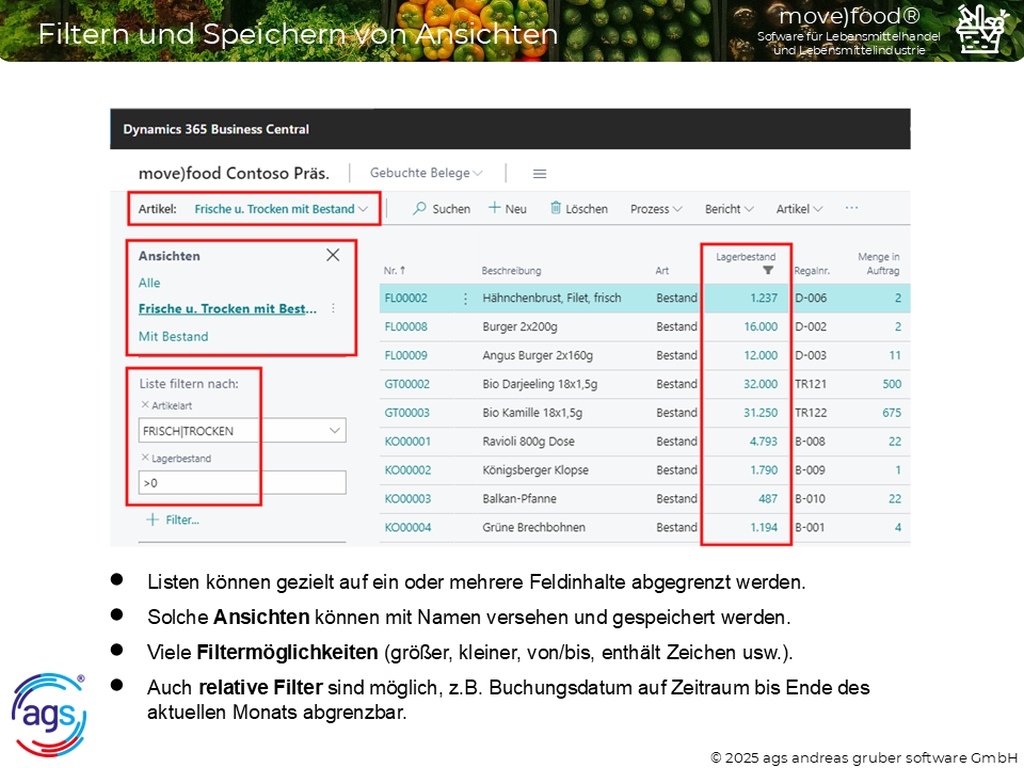1024x768 pixels.
Task: Select the Frische u. Trocken mit Best... view
Action: [227, 309]
